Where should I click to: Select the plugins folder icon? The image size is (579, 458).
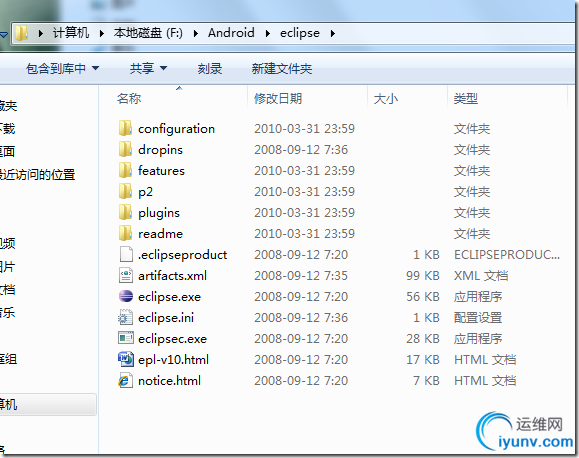click(x=126, y=213)
